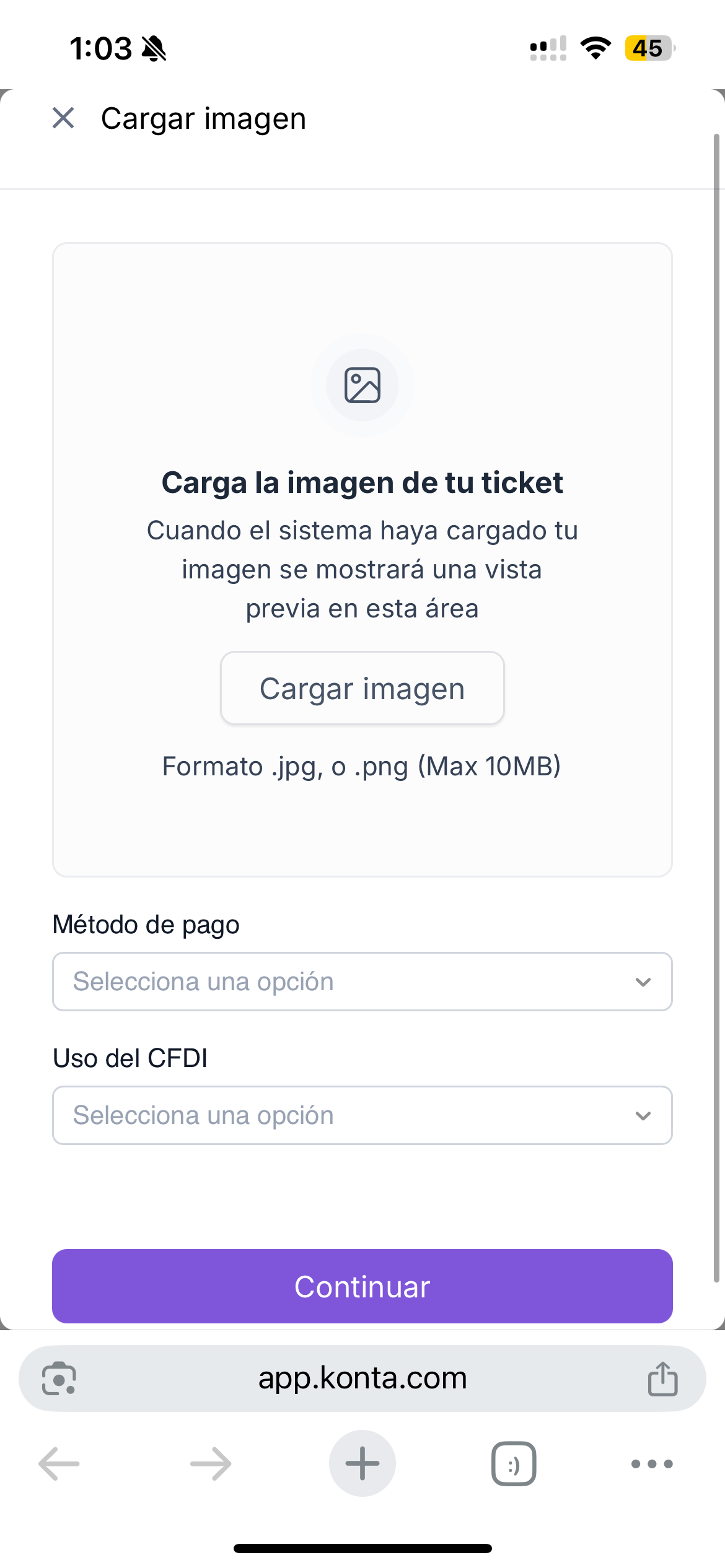Image resolution: width=725 pixels, height=1568 pixels.
Task: Tap the Wi-Fi icon in status bar
Action: [595, 48]
